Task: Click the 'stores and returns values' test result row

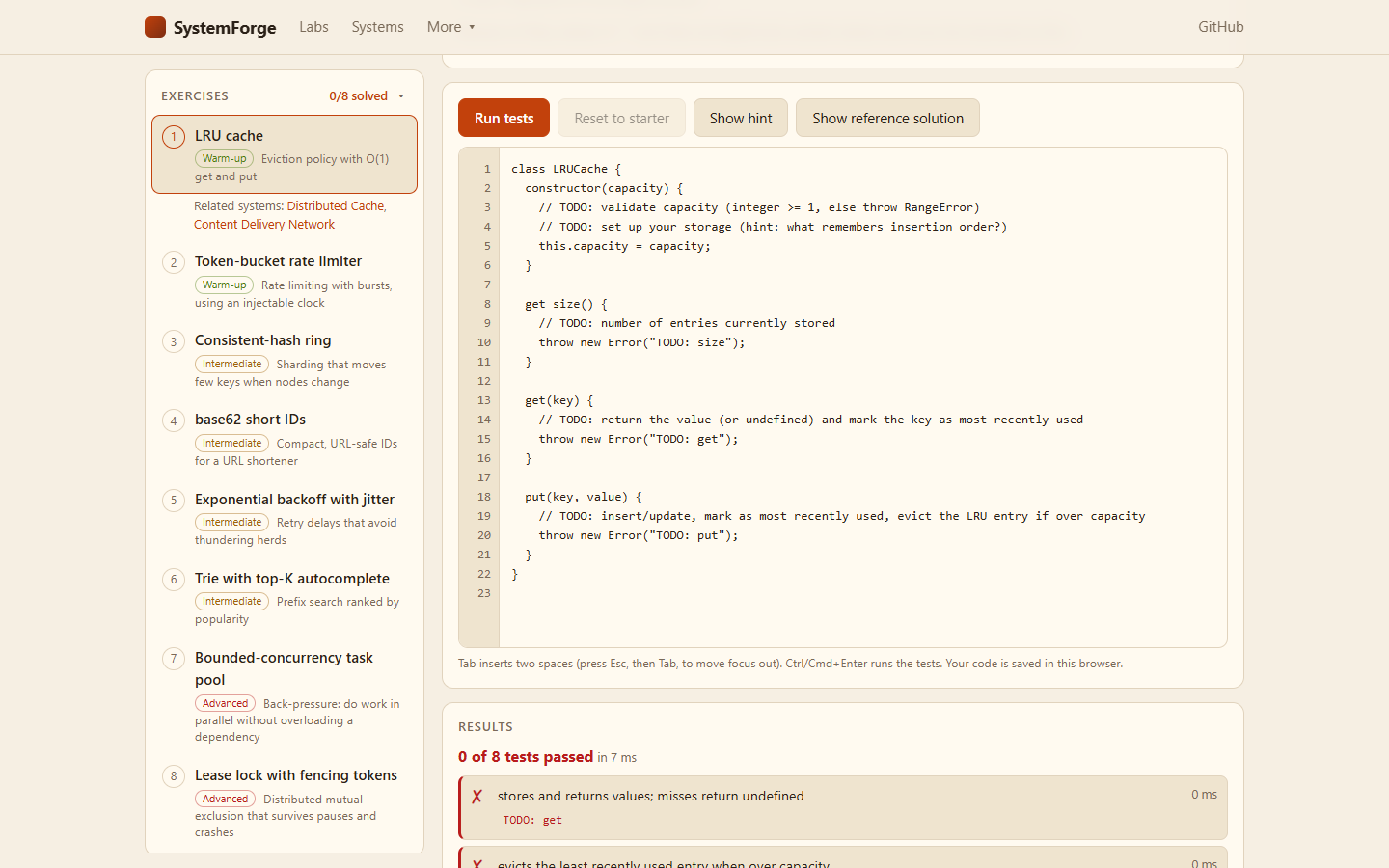Action: 843,808
